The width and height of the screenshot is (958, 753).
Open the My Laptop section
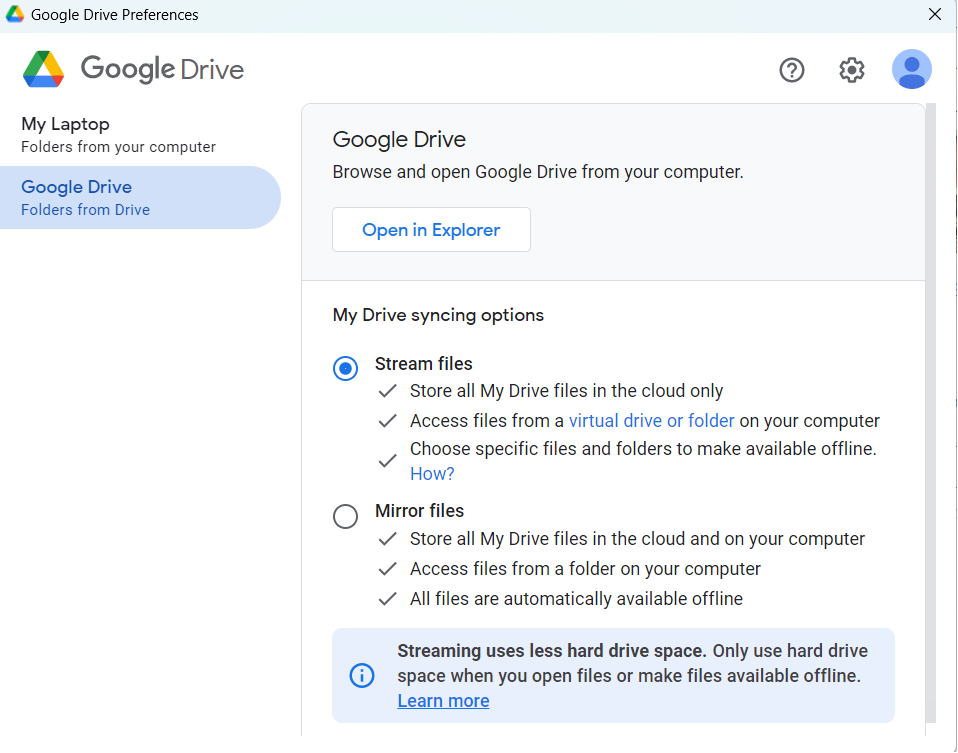(x=120, y=134)
